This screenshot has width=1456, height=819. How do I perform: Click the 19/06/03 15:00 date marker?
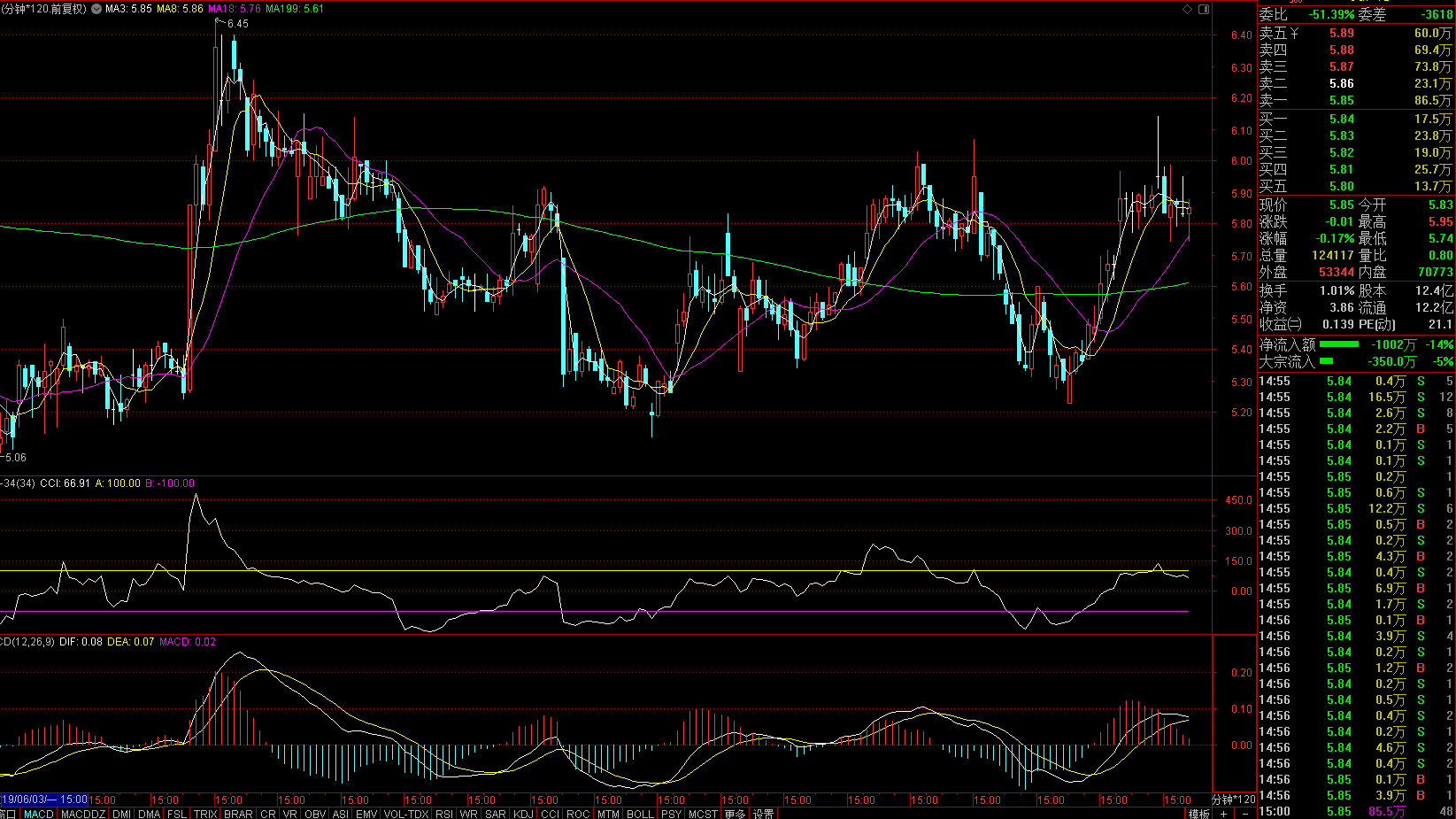pos(44,800)
